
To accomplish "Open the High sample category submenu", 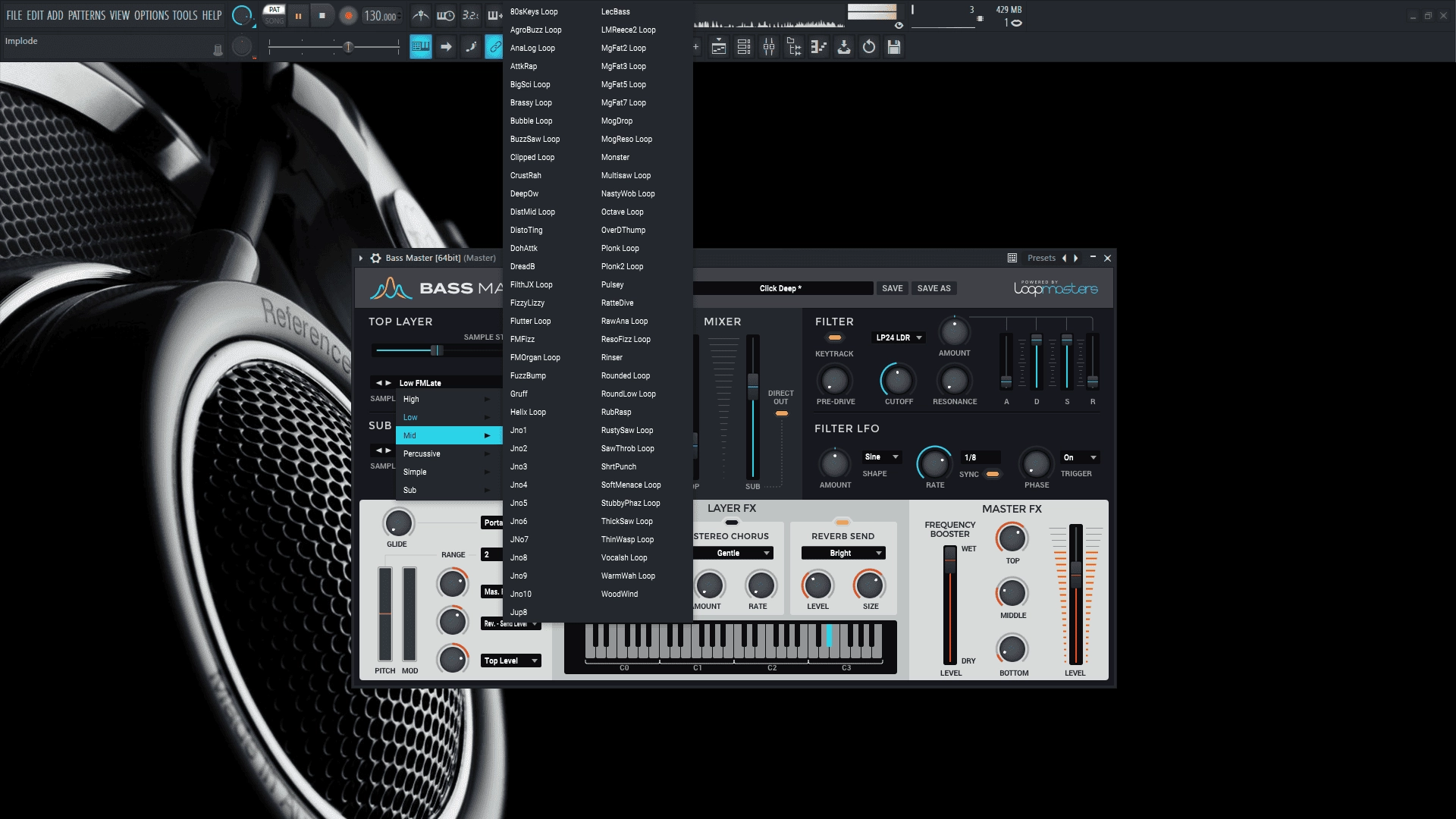I will click(449, 399).
